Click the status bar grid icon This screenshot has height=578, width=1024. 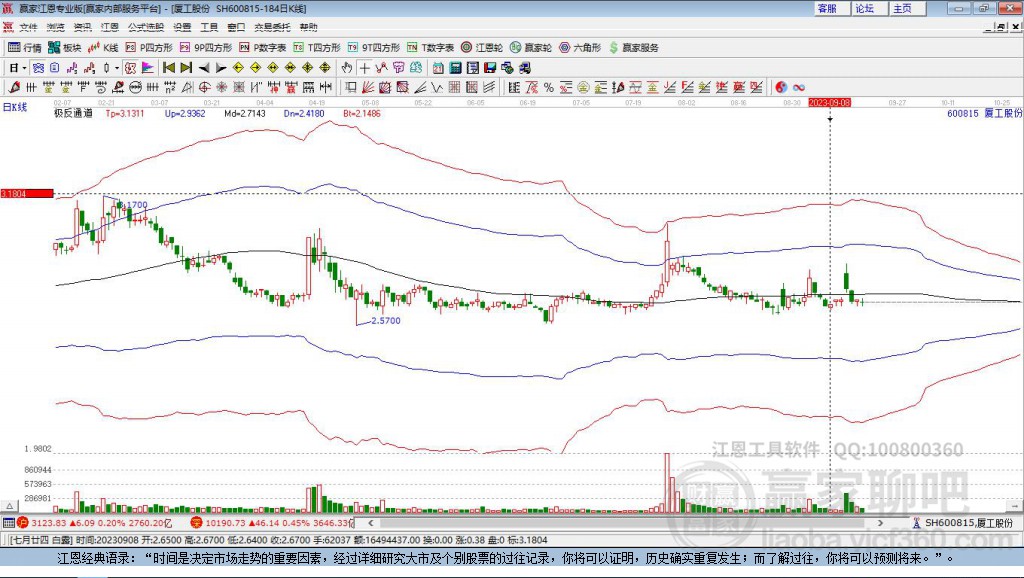[x=8, y=523]
